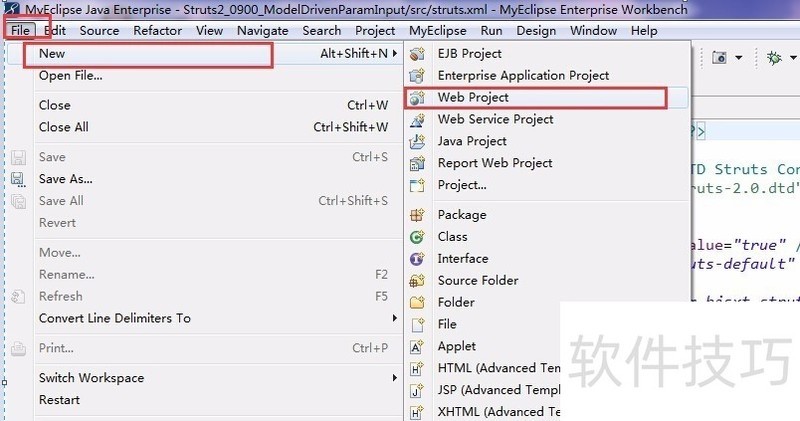Click the EJB Project icon
Screen dimensions: 800x421
coord(418,53)
